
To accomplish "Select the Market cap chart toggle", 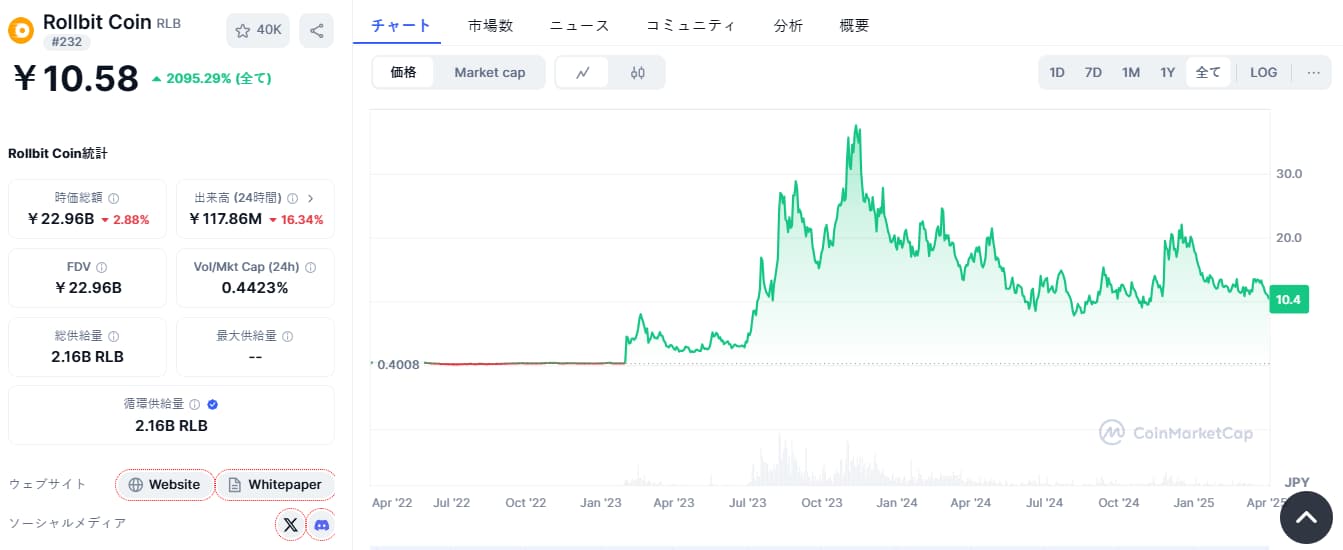I will coord(490,72).
